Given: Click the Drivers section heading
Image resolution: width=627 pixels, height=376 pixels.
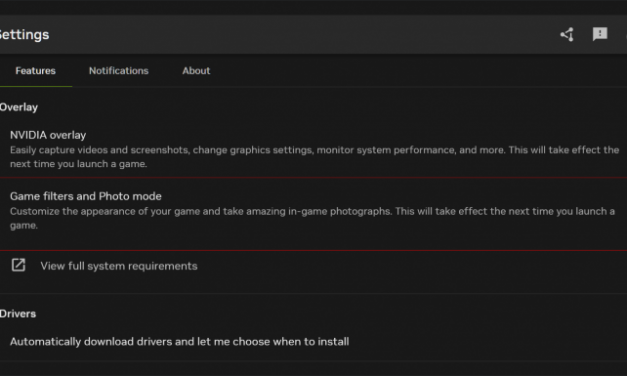Looking at the screenshot, I should (x=18, y=314).
